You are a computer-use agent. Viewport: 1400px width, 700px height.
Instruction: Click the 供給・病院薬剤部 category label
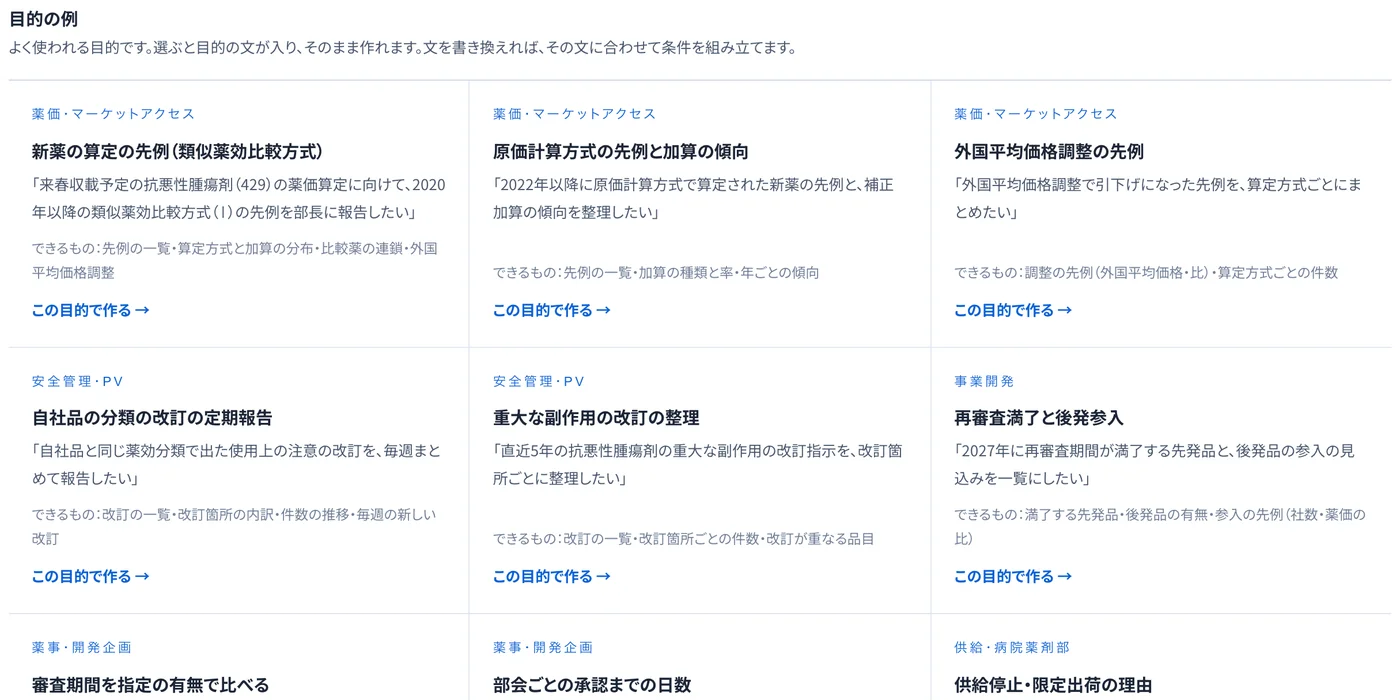[x=1011, y=647]
